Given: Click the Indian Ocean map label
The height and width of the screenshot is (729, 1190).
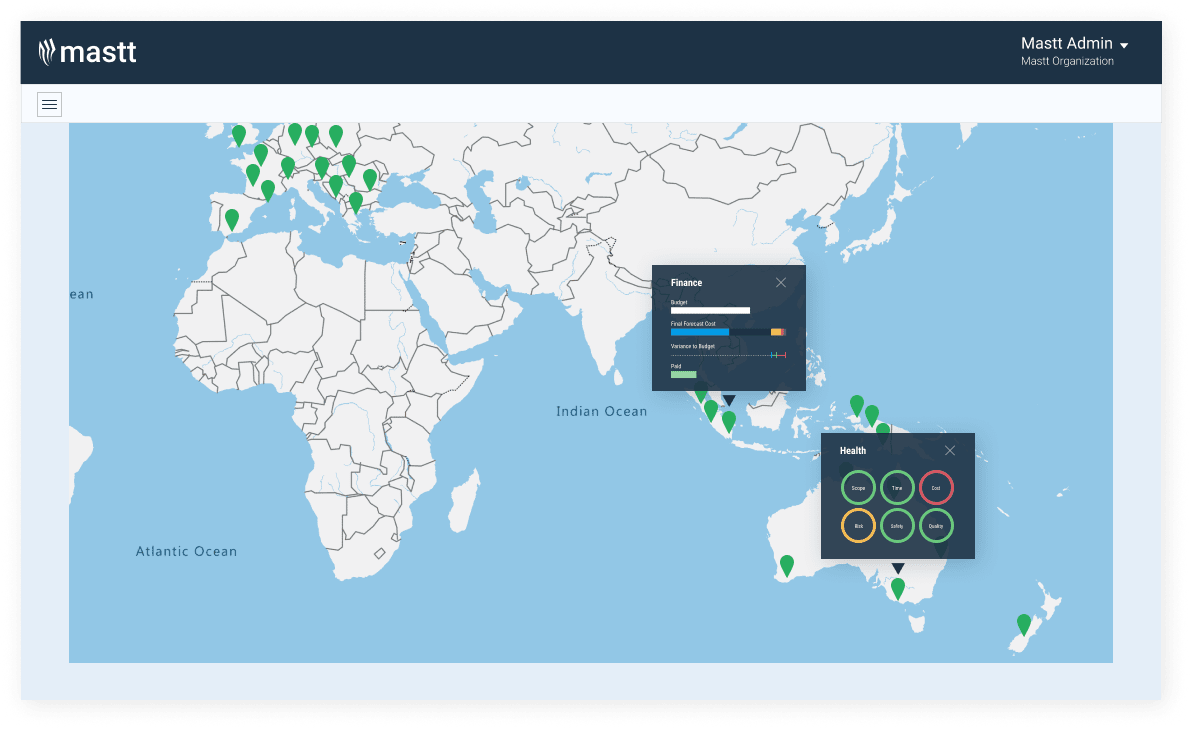Looking at the screenshot, I should [602, 411].
